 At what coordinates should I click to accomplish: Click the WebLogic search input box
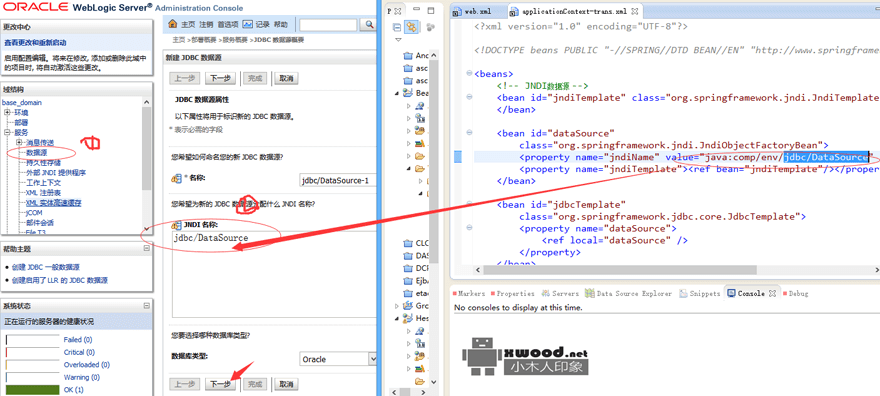point(328,25)
